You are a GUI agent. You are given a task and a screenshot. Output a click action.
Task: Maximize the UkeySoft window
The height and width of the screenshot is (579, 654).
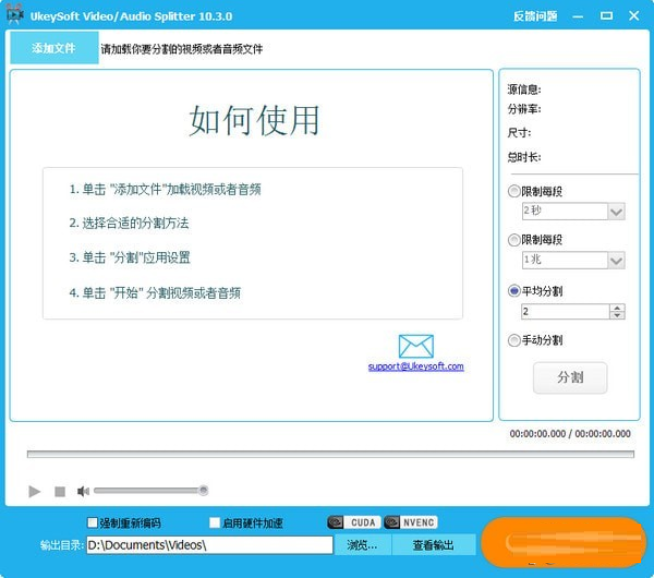point(606,16)
